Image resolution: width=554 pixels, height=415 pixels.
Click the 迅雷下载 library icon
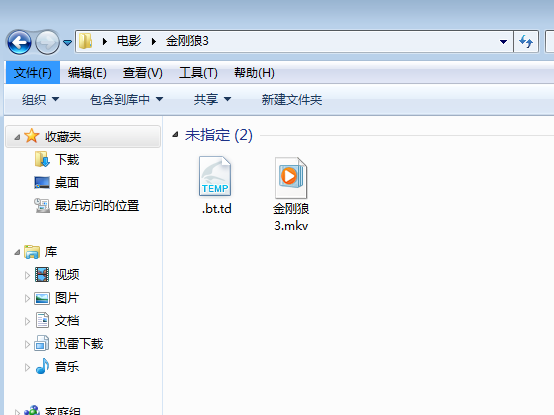coord(41,343)
